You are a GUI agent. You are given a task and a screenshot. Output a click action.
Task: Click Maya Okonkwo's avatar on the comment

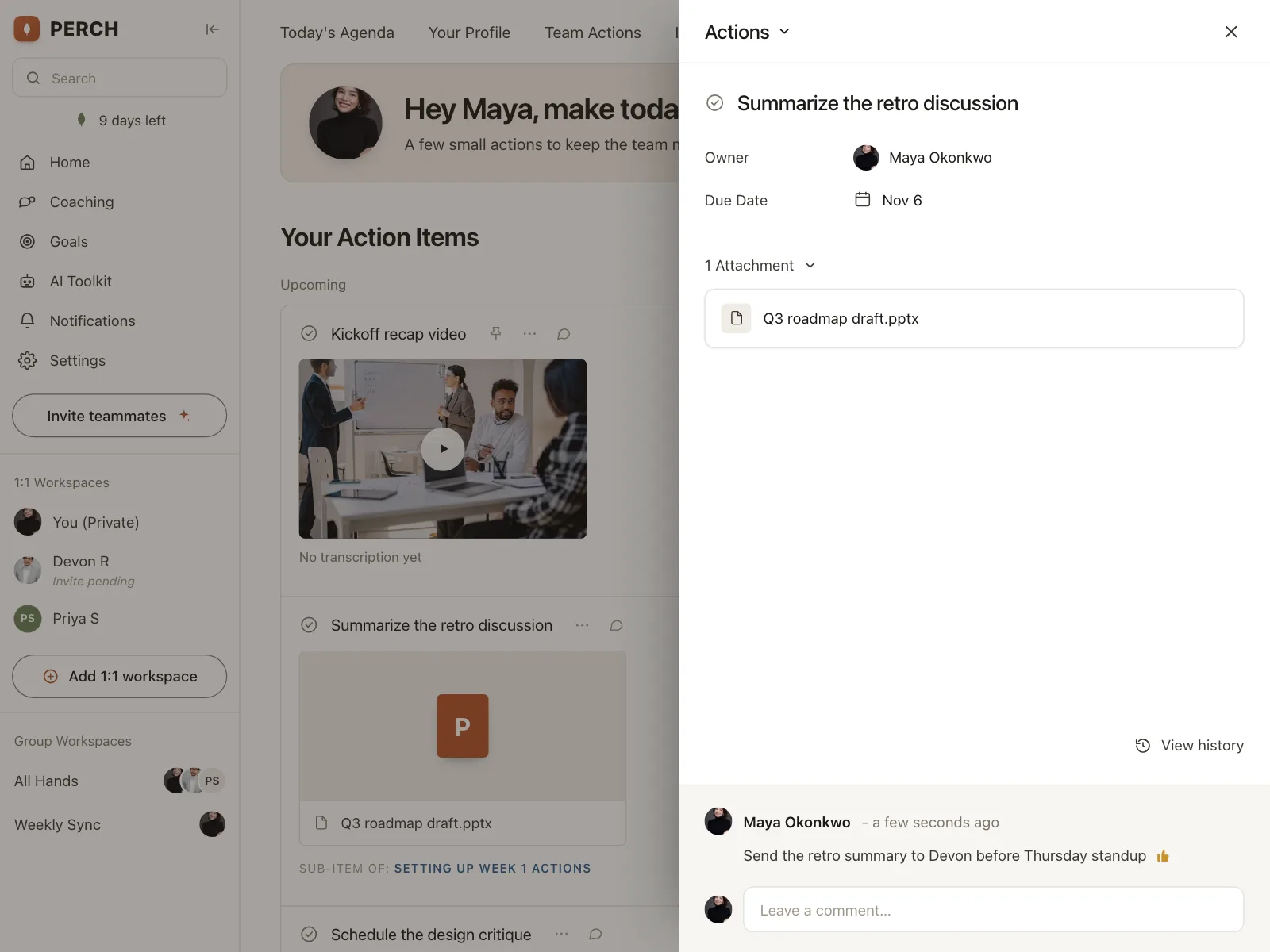(718, 821)
